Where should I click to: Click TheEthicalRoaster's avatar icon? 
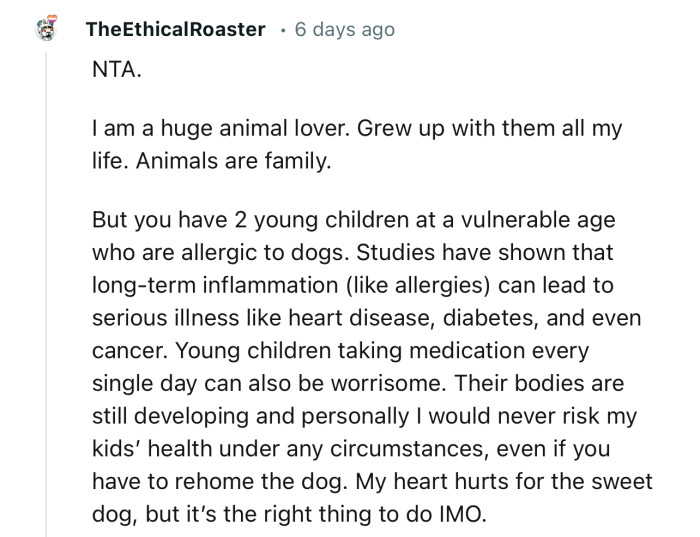[x=45, y=29]
